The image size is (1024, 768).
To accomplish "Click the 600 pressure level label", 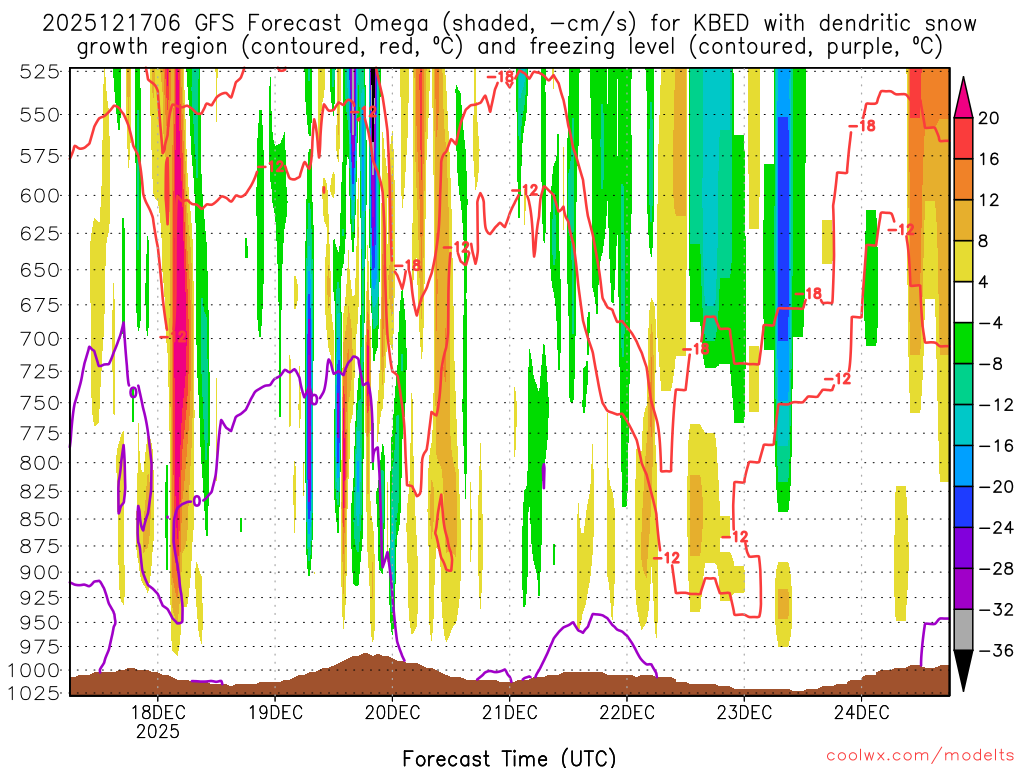I will tap(40, 195).
